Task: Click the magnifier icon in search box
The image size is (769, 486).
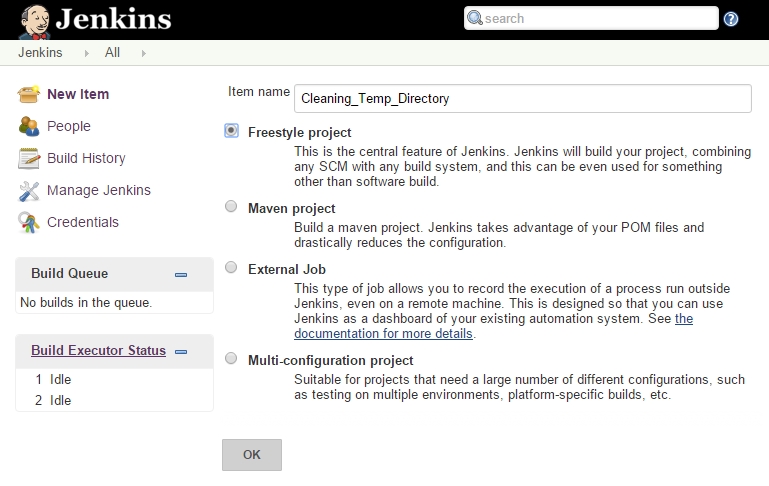Action: (x=474, y=18)
